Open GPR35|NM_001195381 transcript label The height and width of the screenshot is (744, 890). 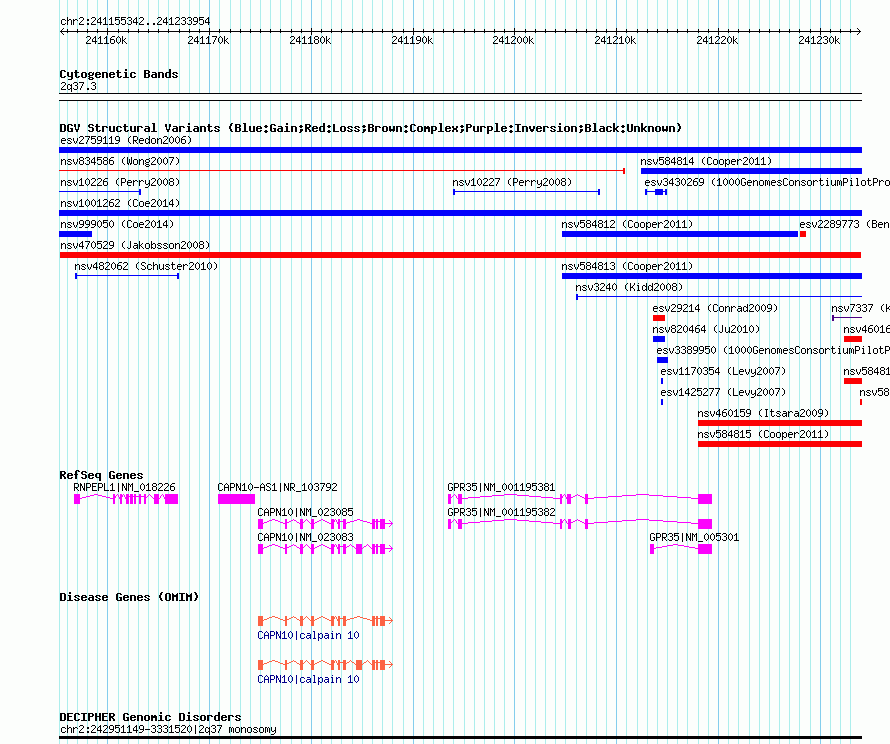[501, 487]
